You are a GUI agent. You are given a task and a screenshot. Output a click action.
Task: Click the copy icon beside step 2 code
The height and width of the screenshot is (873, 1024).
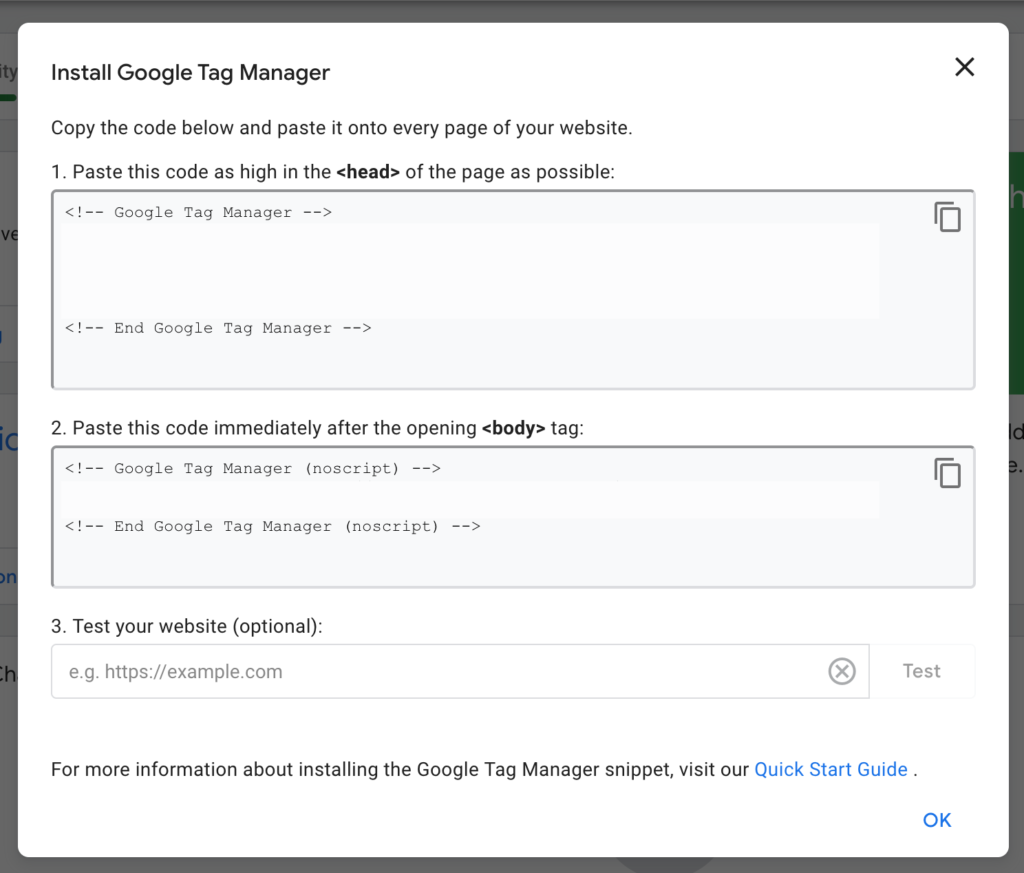coord(947,472)
